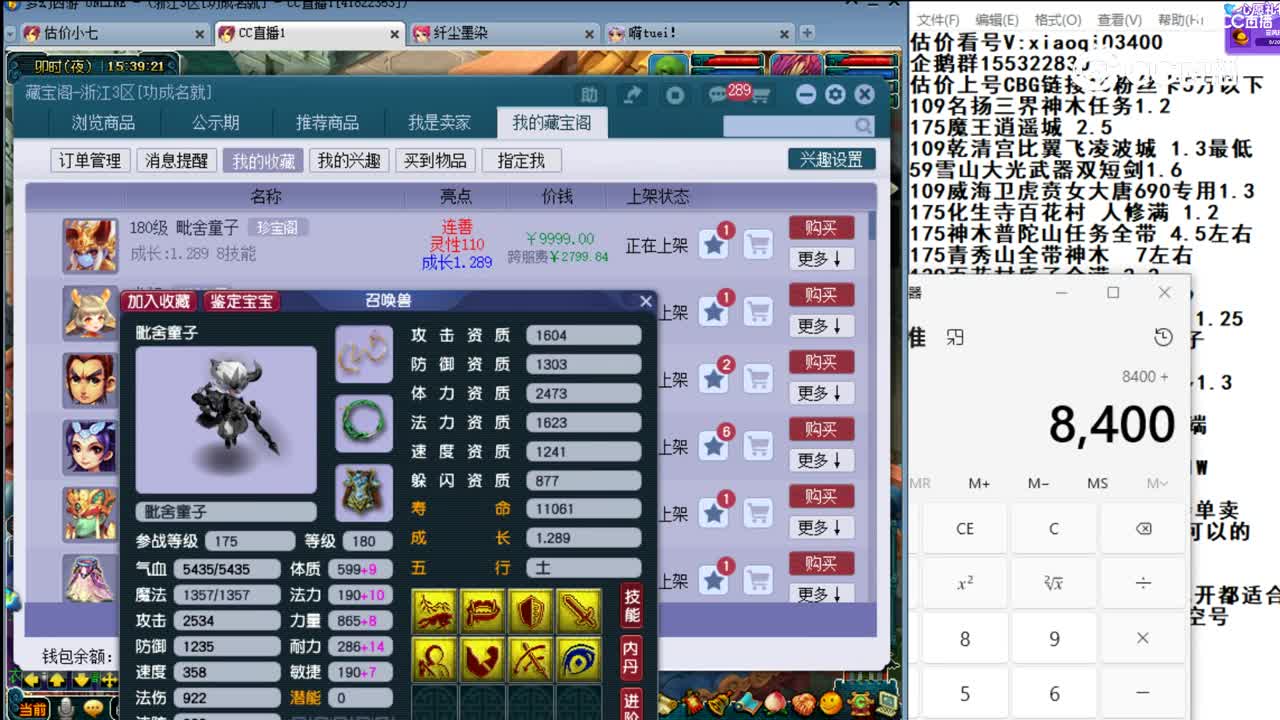Click 毗舍童子 listing avatar thumbnail
The image size is (1280, 720).
click(x=90, y=245)
